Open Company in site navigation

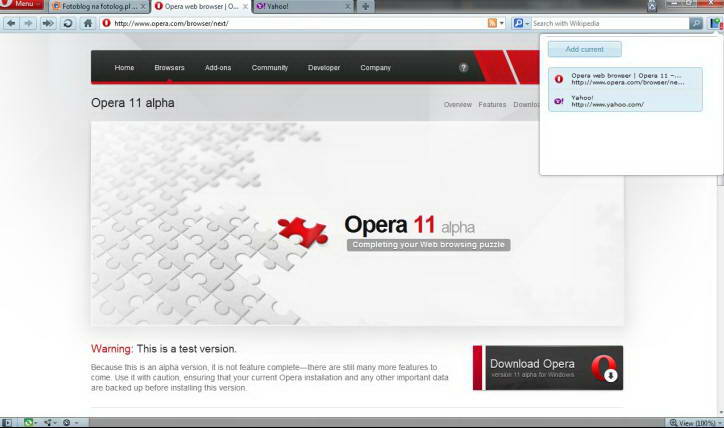[375, 67]
